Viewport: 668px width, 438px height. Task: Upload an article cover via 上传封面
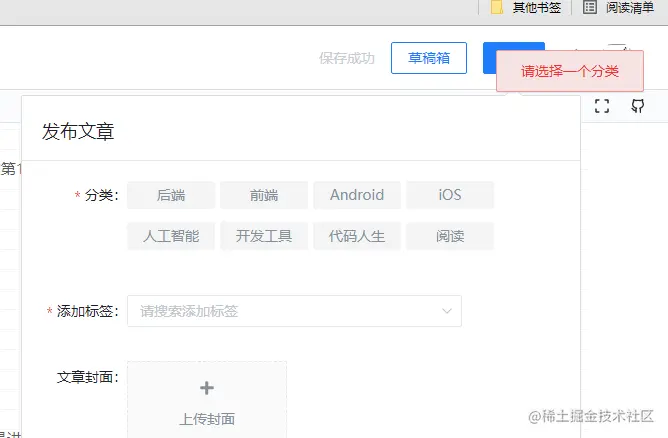[x=207, y=400]
